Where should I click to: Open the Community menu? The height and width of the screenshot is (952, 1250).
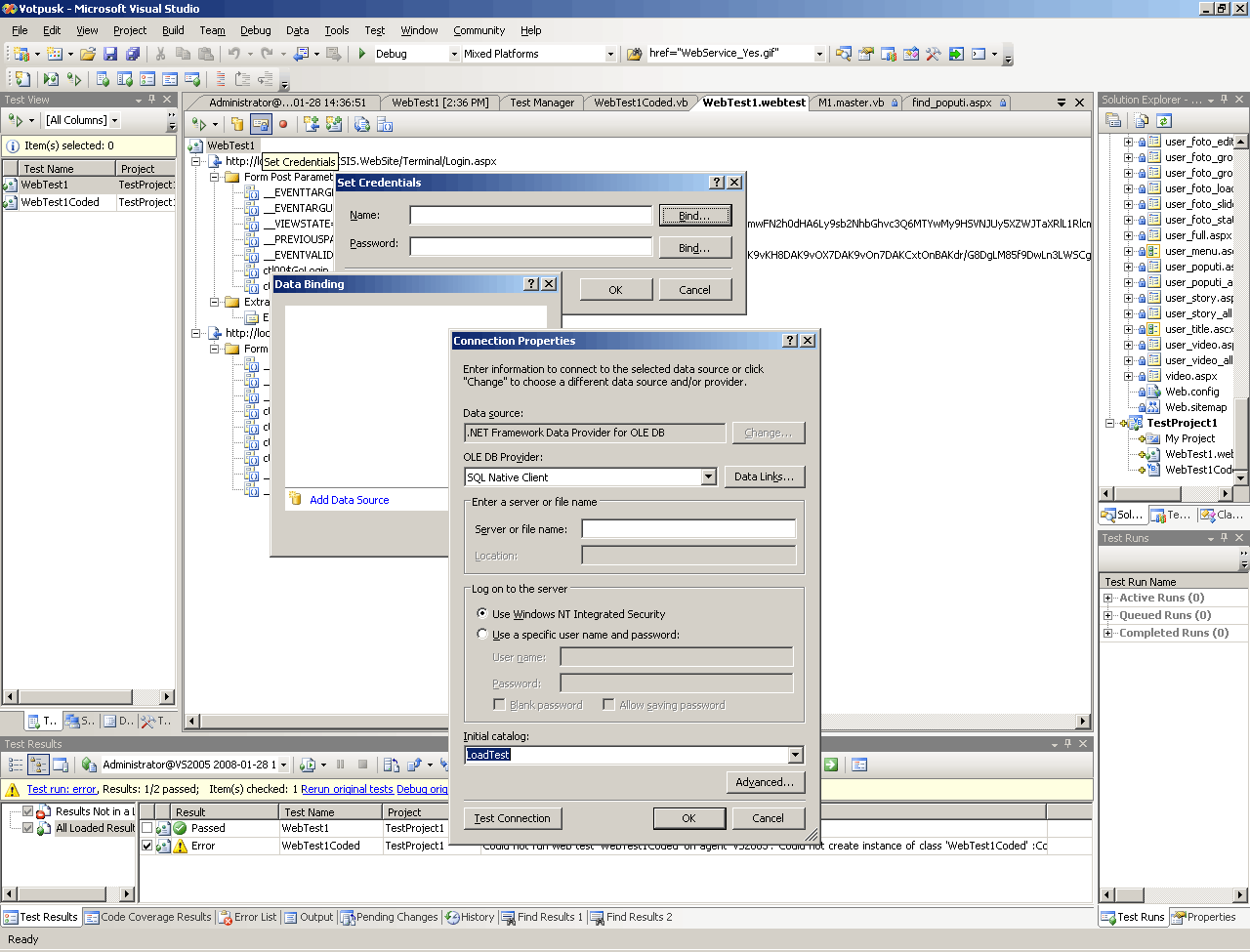[479, 30]
